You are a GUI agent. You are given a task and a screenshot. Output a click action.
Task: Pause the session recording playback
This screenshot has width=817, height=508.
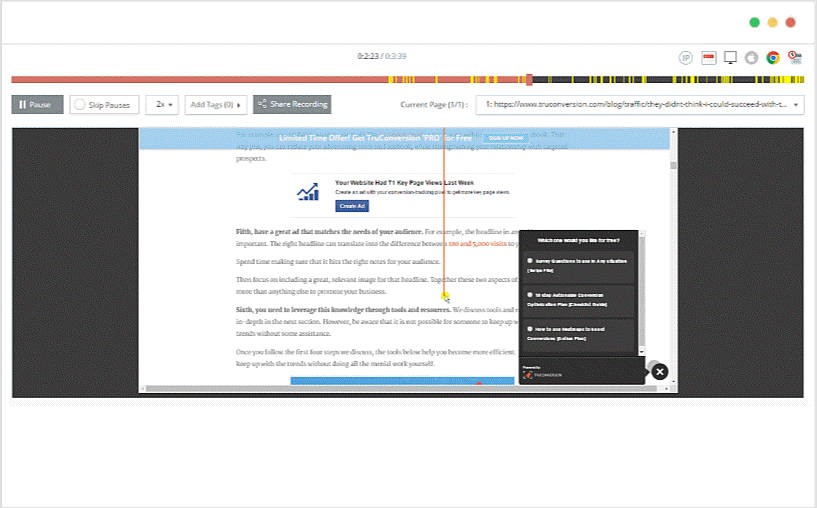pyautogui.click(x=37, y=104)
